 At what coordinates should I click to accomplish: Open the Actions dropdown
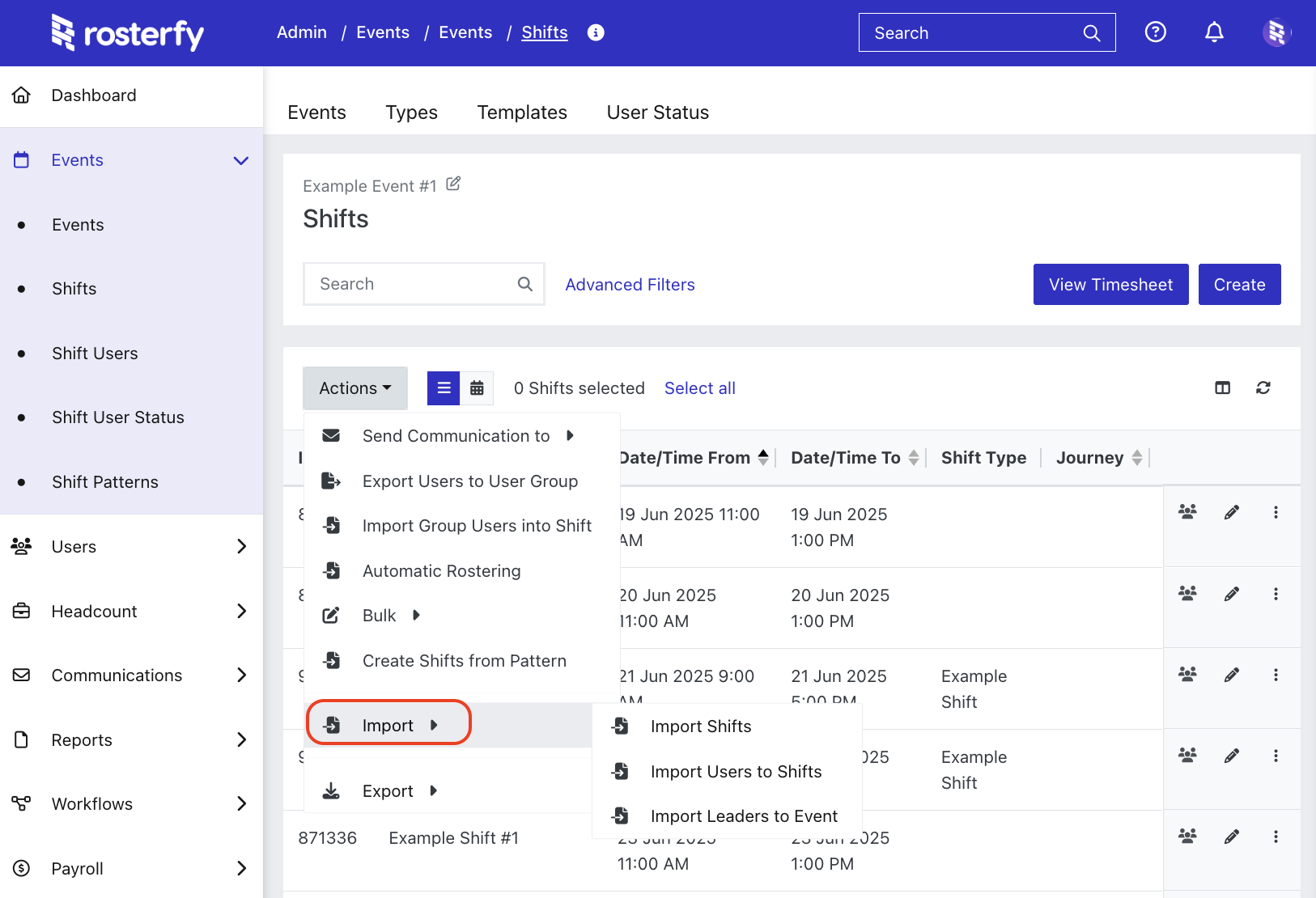click(x=355, y=388)
